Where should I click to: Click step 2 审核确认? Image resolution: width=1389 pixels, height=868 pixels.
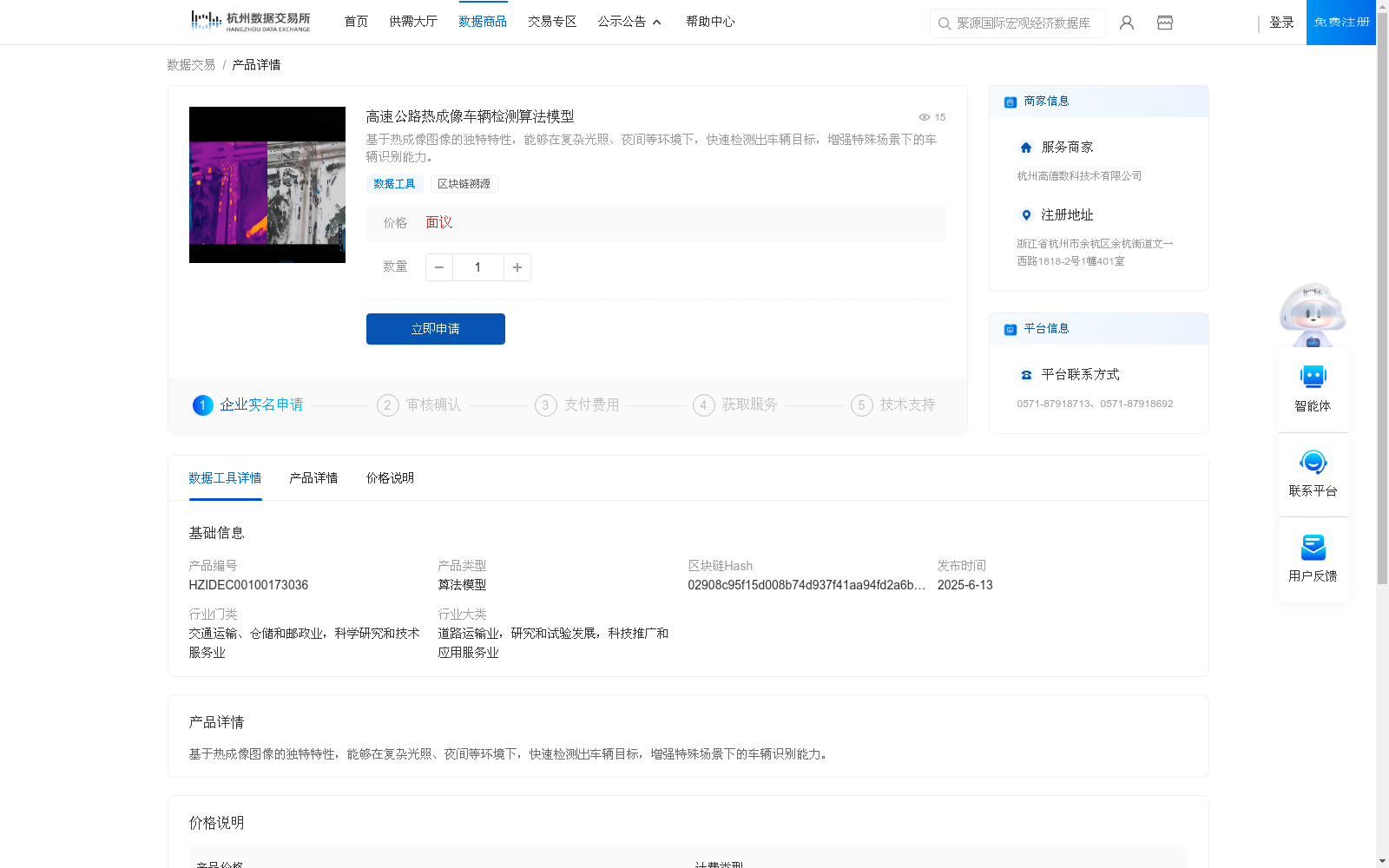pos(419,405)
